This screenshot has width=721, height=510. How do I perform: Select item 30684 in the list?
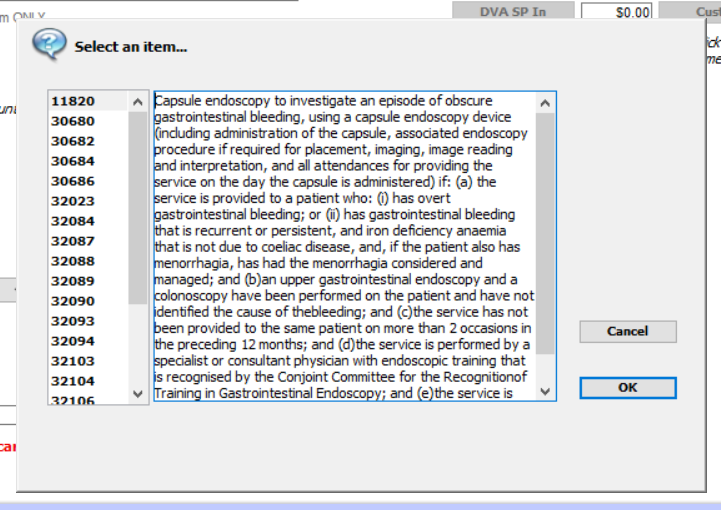(x=87, y=161)
